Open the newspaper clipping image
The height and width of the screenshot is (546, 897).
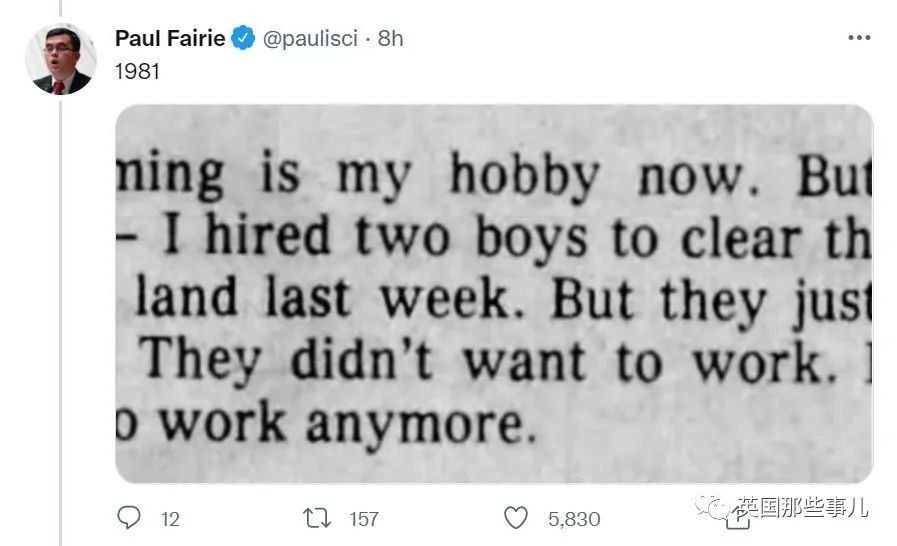pos(494,293)
